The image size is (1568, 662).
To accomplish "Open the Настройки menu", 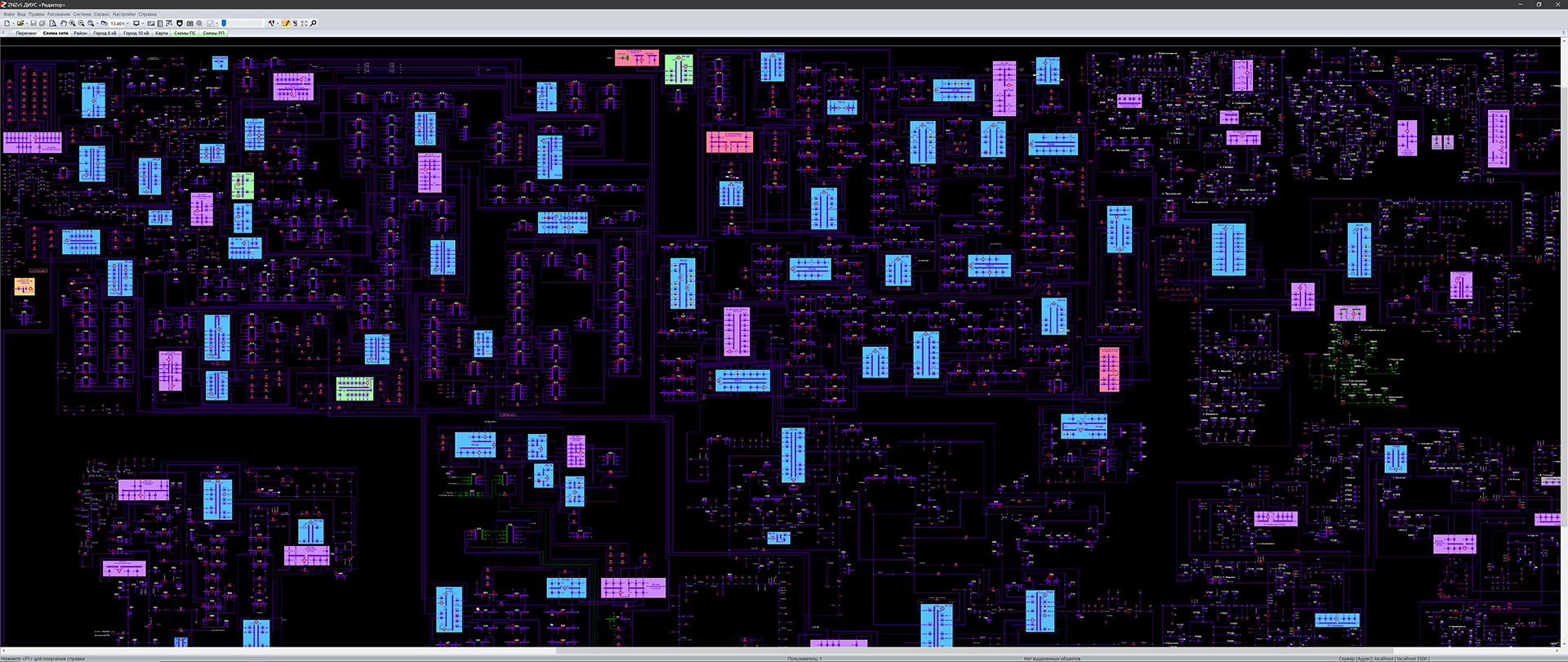I will point(124,14).
